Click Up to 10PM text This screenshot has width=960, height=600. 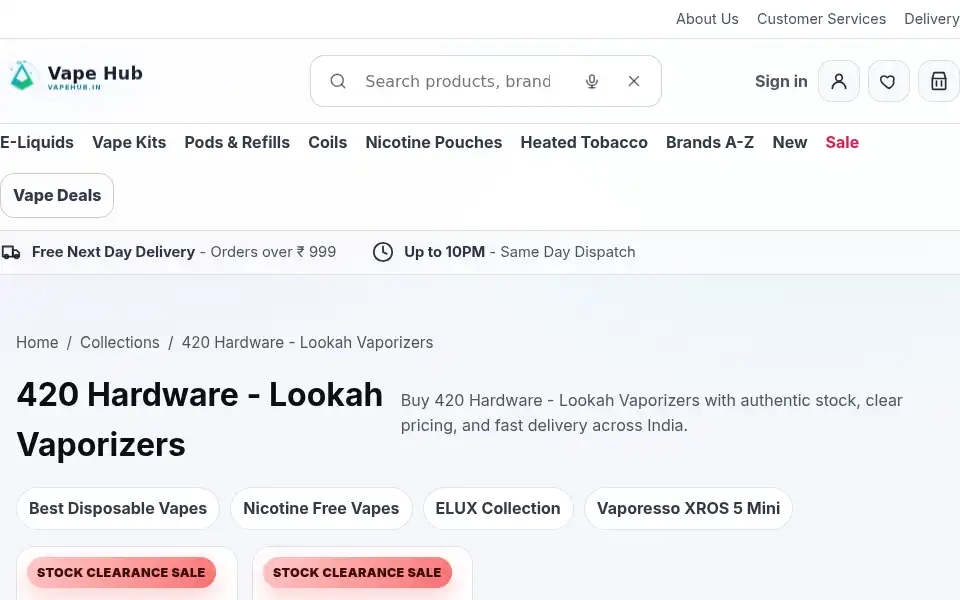(444, 252)
